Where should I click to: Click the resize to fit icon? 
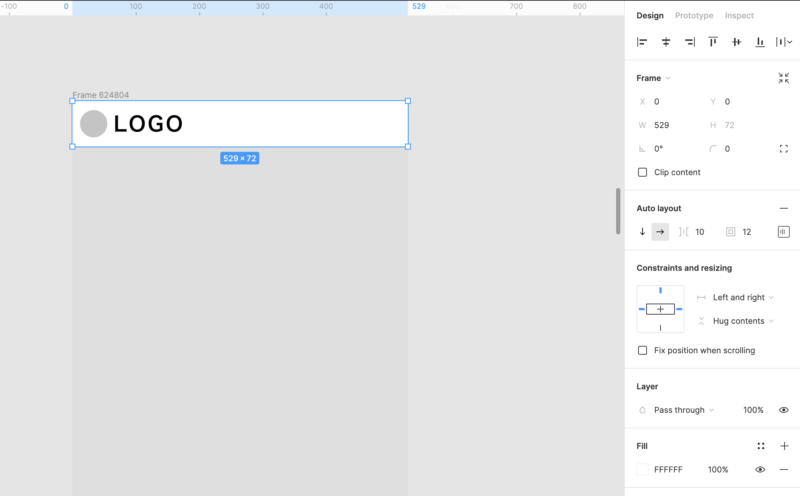click(x=783, y=78)
